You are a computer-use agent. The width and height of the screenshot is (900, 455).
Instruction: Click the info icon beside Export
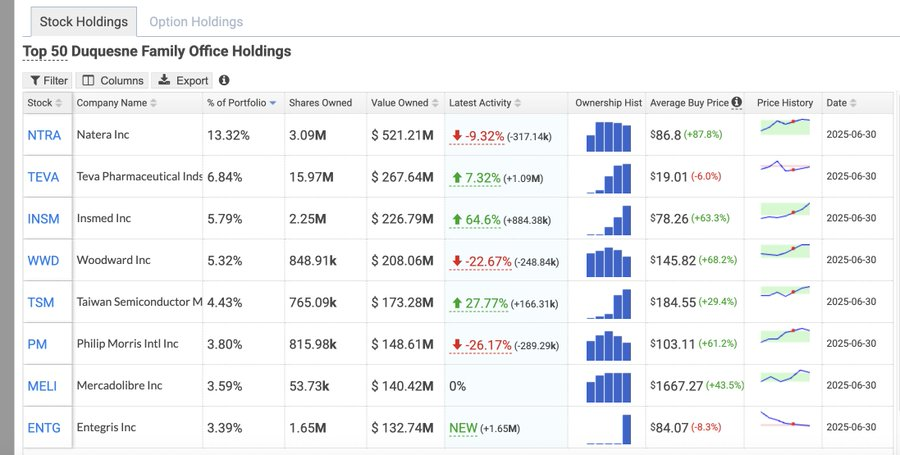(x=224, y=80)
